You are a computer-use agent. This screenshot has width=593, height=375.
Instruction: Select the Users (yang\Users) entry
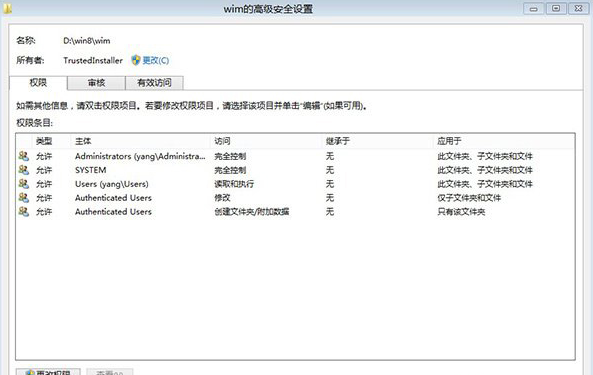(x=295, y=184)
